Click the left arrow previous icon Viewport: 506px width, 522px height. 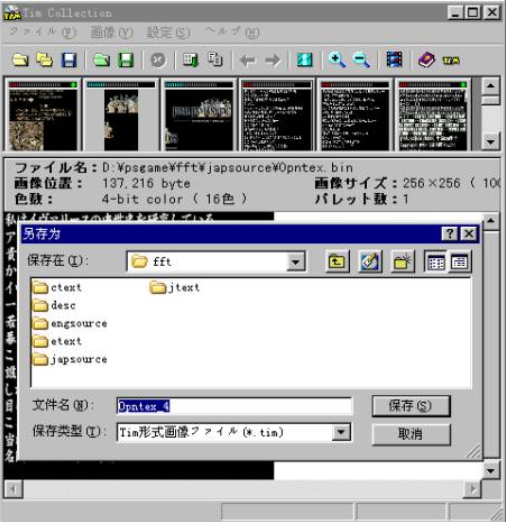[x=248, y=61]
